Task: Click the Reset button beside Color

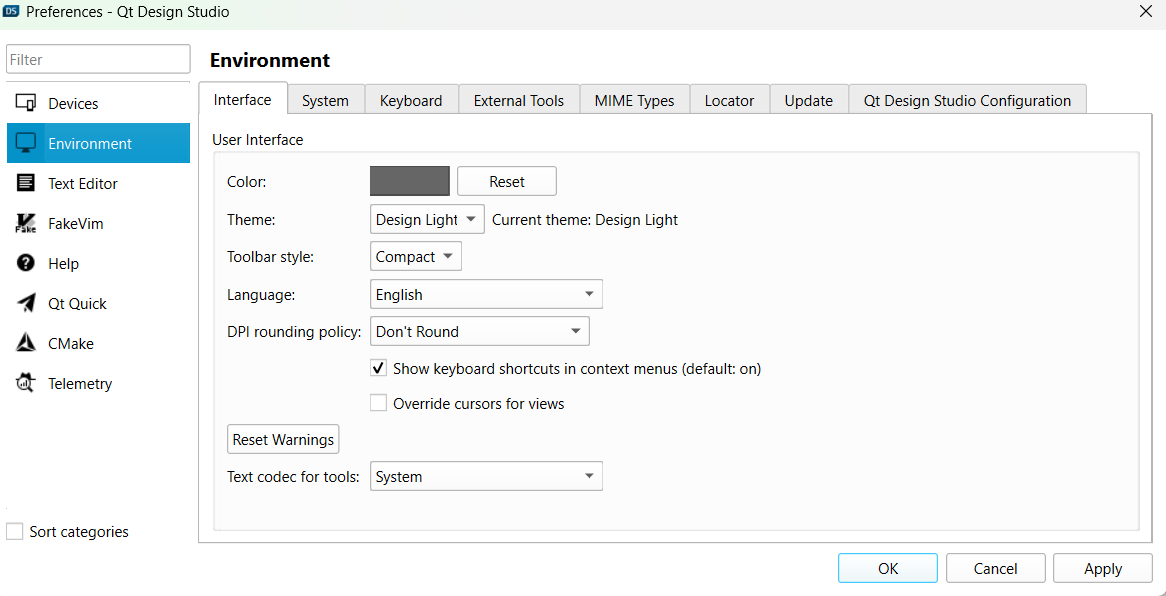Action: (x=506, y=182)
